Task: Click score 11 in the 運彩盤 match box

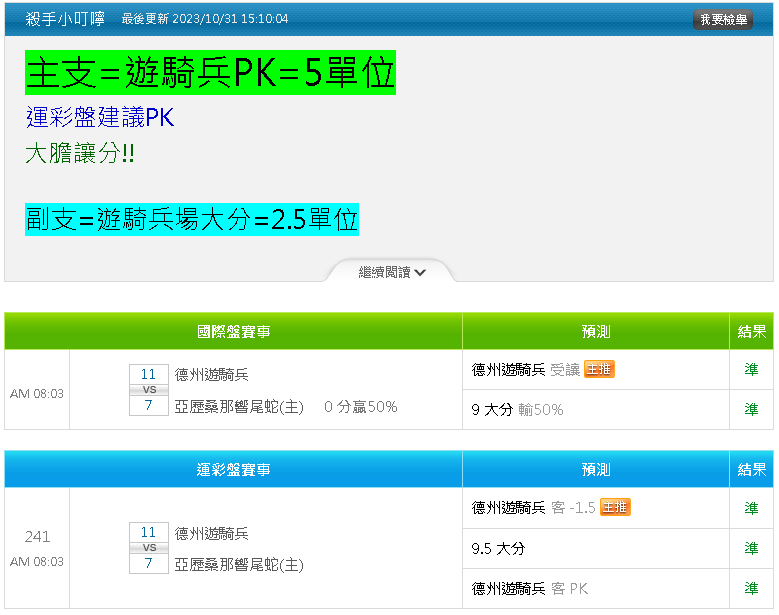Action: tap(149, 532)
